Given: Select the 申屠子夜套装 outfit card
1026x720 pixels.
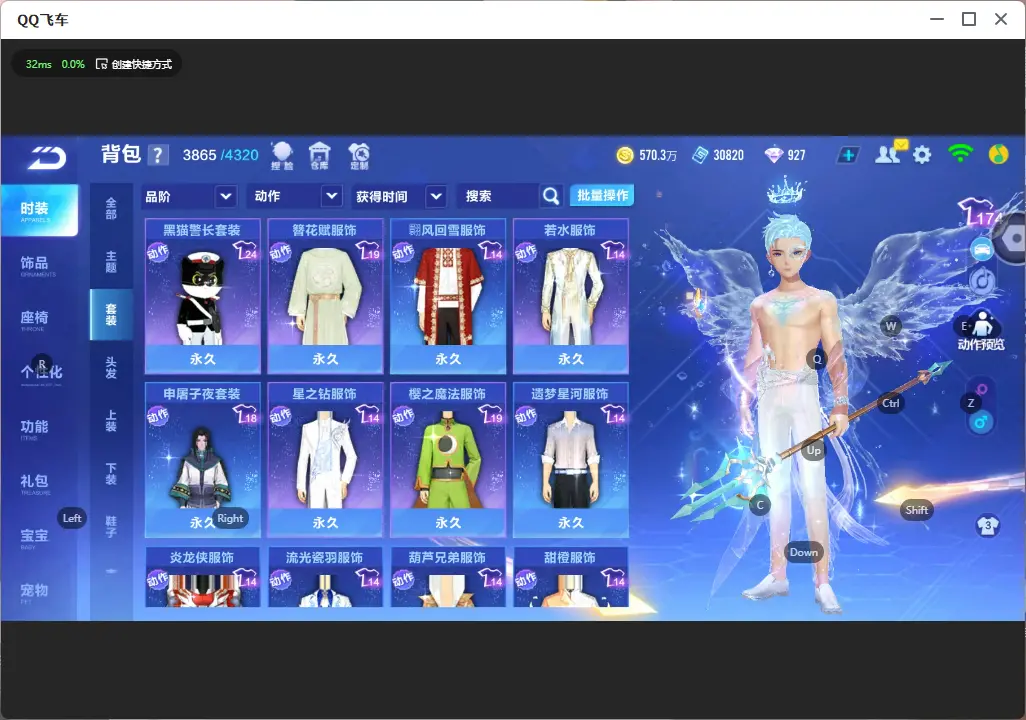Looking at the screenshot, I should pyautogui.click(x=203, y=459).
